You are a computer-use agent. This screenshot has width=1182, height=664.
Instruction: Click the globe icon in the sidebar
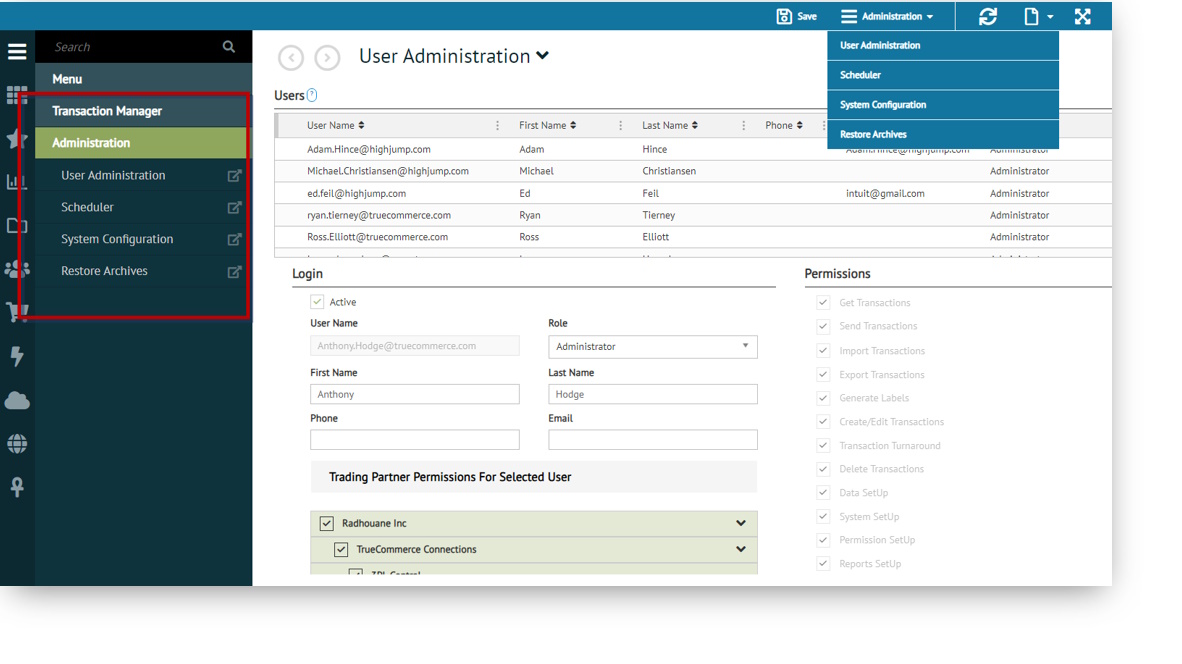coord(17,444)
